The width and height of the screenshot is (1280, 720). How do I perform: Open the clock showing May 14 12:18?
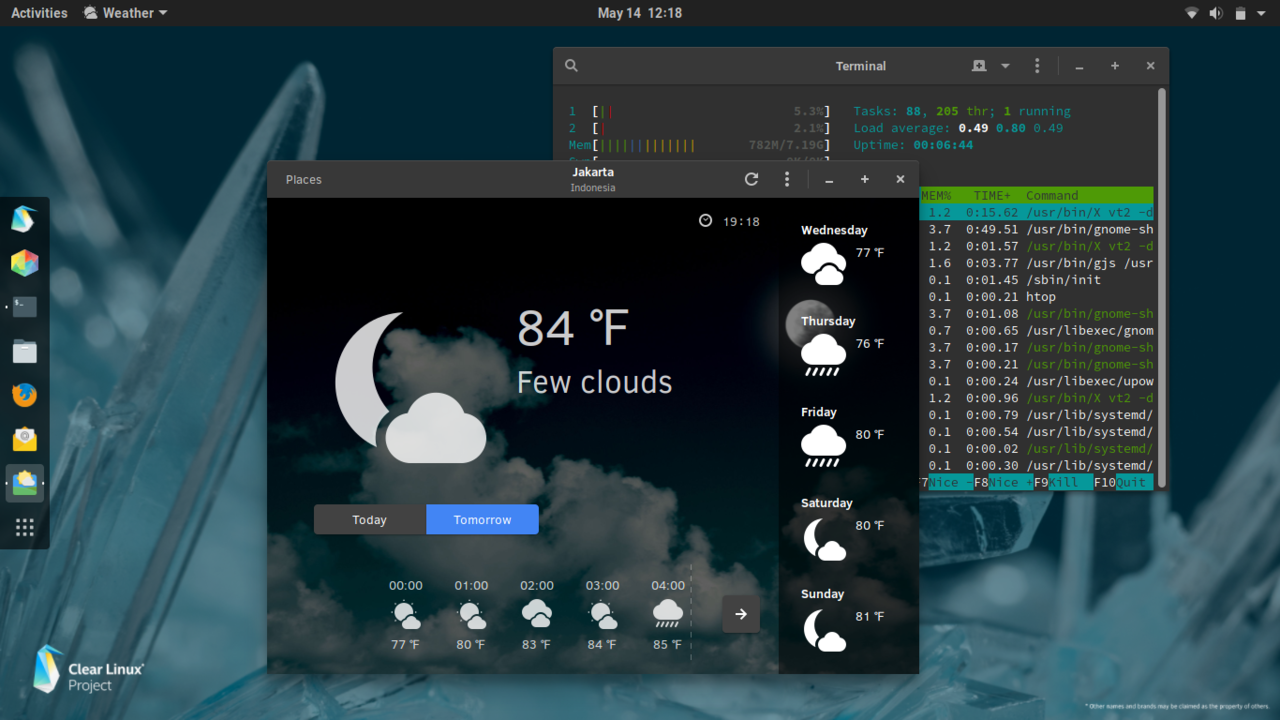point(640,13)
